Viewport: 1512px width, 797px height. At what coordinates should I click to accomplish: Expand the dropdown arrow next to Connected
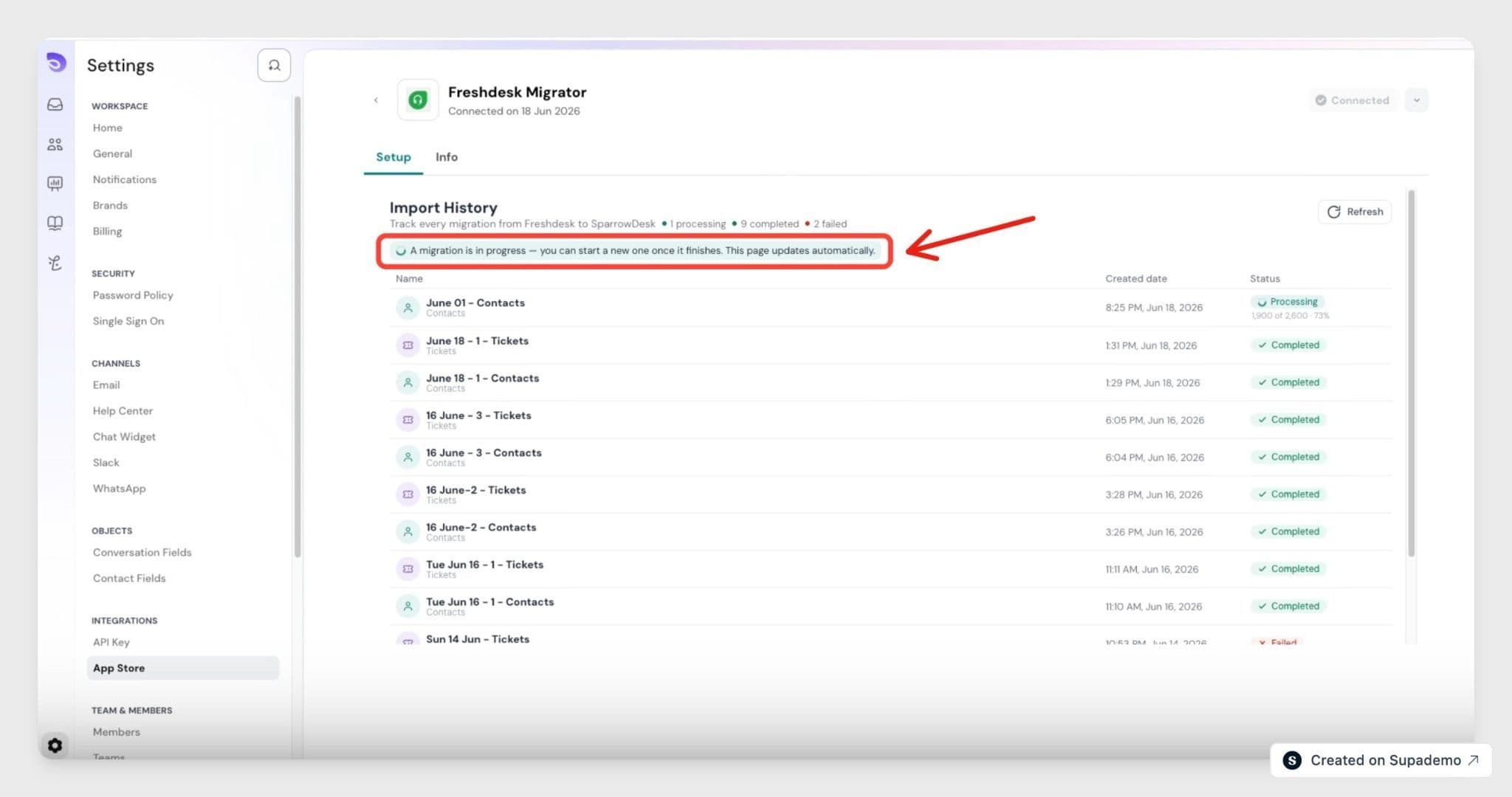coord(1416,100)
